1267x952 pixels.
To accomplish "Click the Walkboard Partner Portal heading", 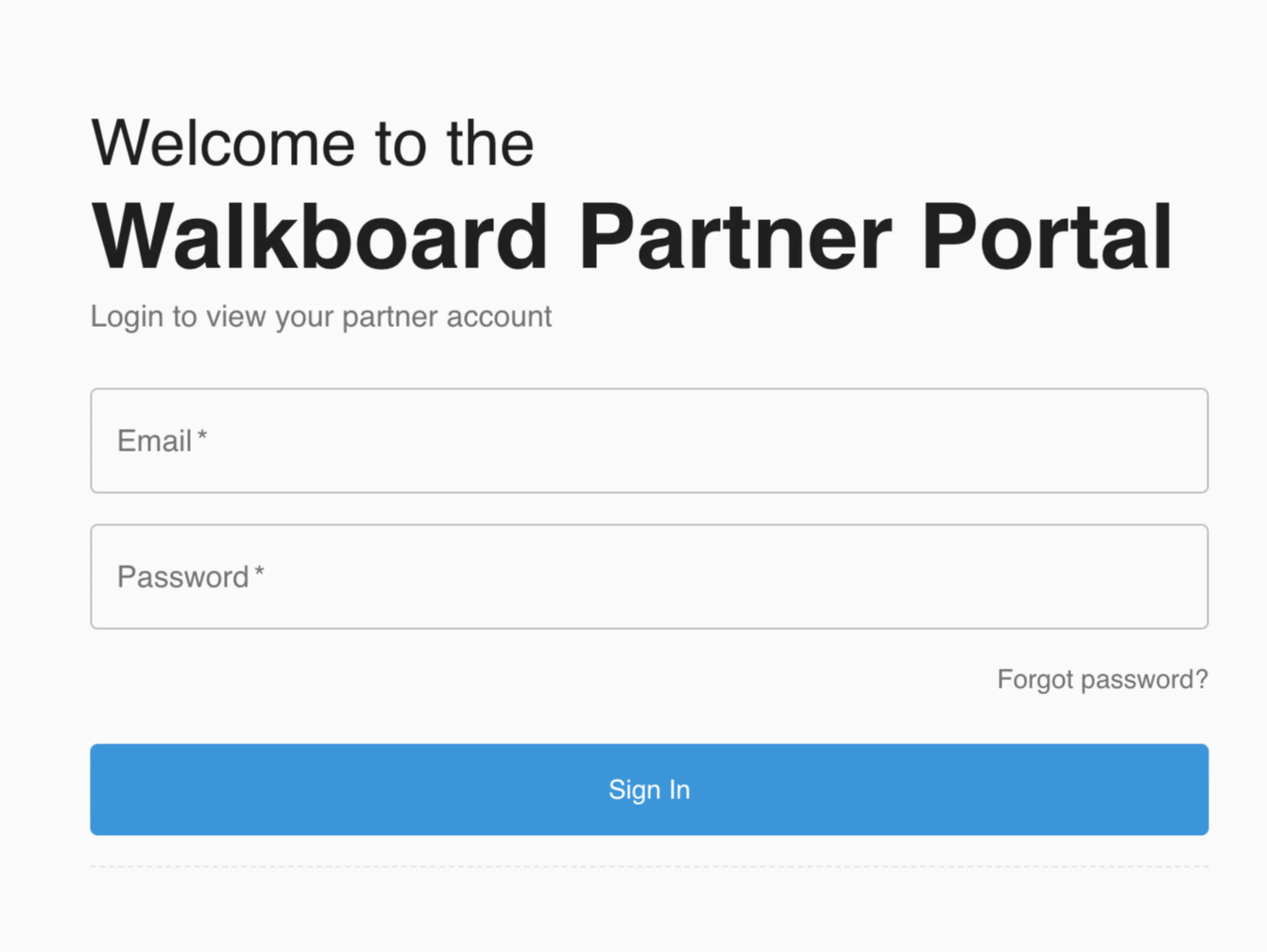I will pyautogui.click(x=630, y=235).
